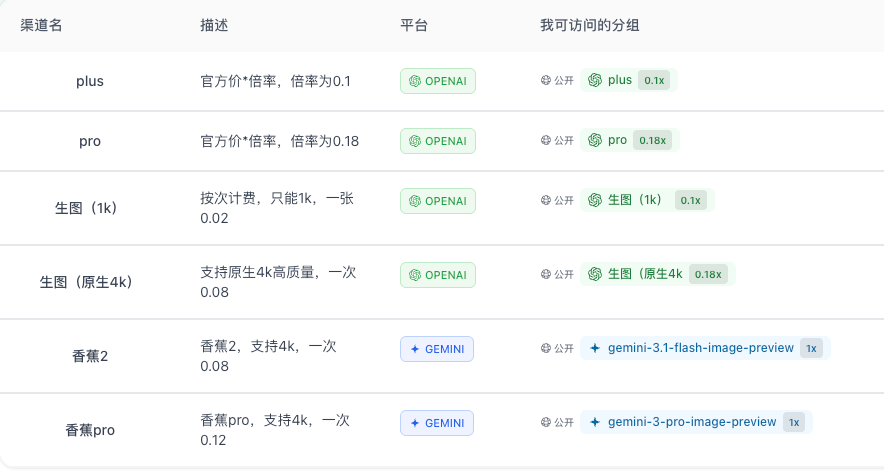This screenshot has width=884, height=474.
Task: Click description 香蕉pro，支持4k，一次0.12
Action: [275, 430]
